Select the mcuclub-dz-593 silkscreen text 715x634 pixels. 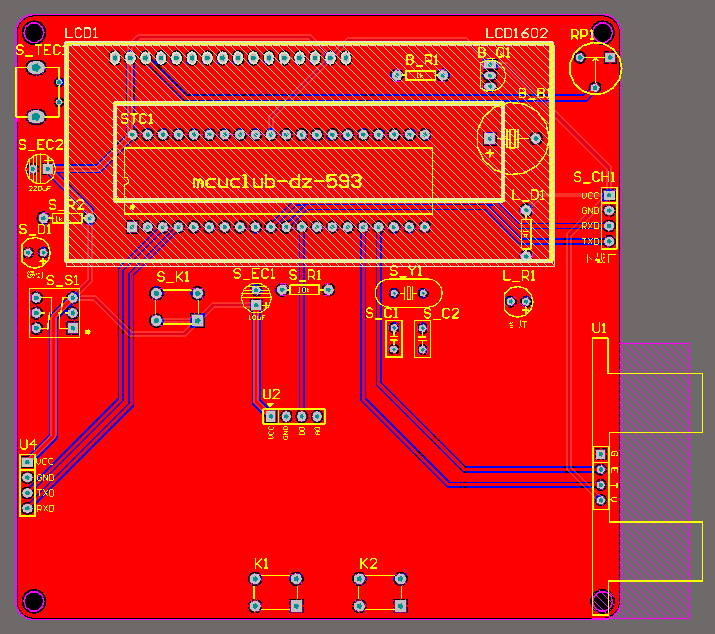click(277, 182)
